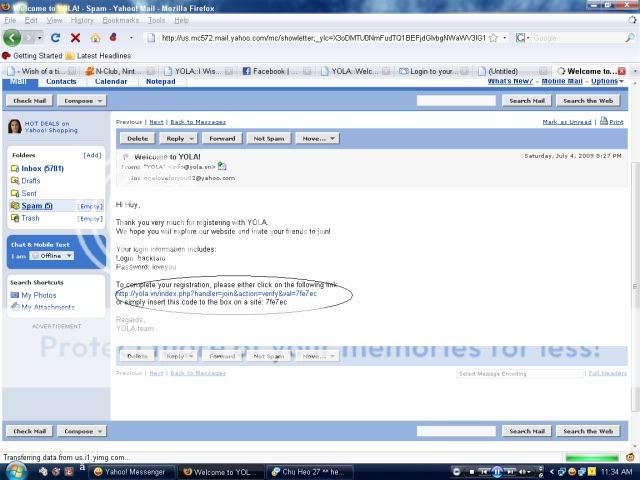The image size is (640, 480).
Task: Close the Welcome to... browser tab
Action: click(622, 71)
